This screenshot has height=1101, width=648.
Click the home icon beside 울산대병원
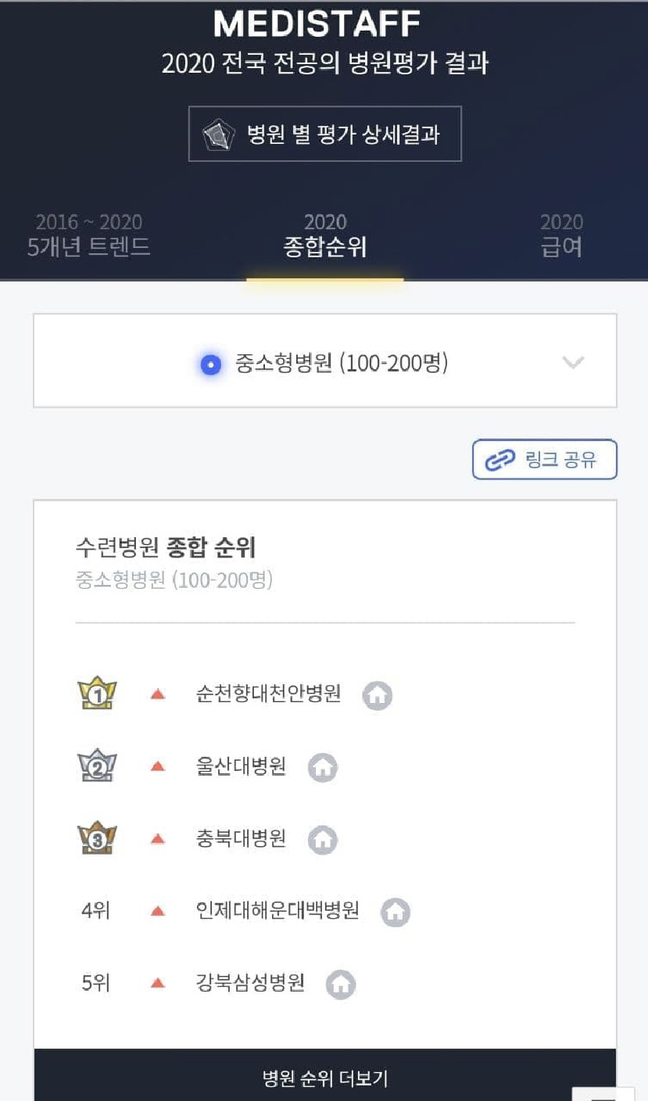pyautogui.click(x=322, y=767)
